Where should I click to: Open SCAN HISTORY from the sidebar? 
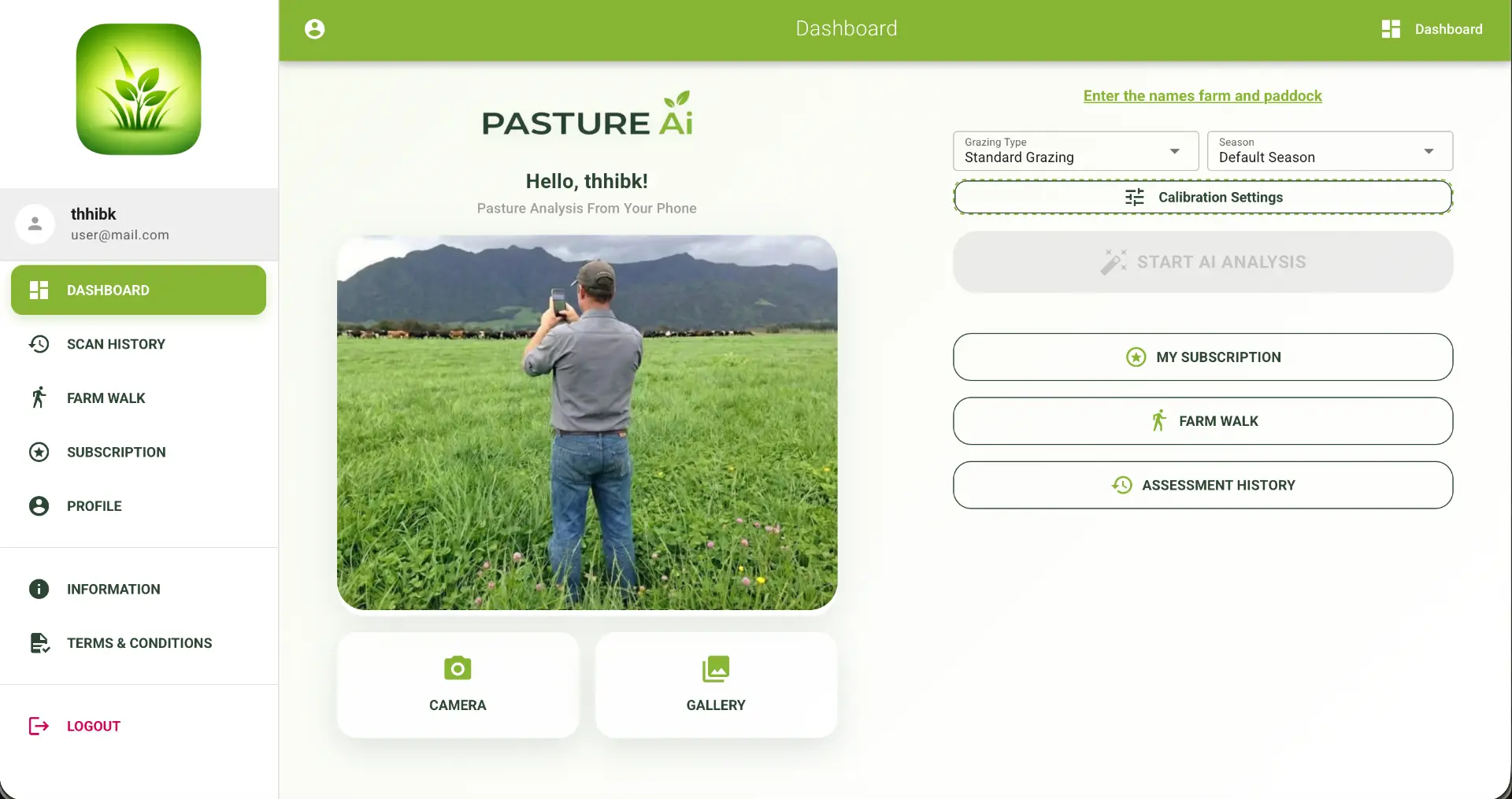pos(139,344)
